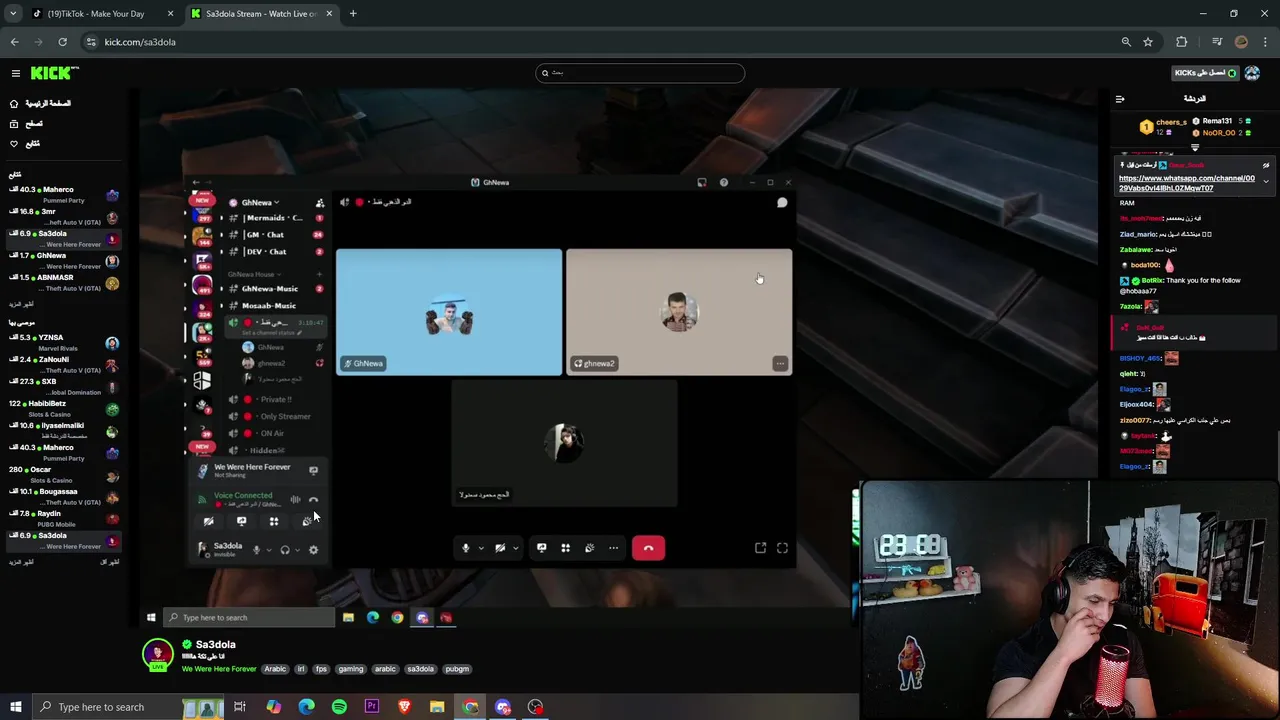Open the call bar more options ellipsis
The image size is (1280, 720).
coord(613,548)
